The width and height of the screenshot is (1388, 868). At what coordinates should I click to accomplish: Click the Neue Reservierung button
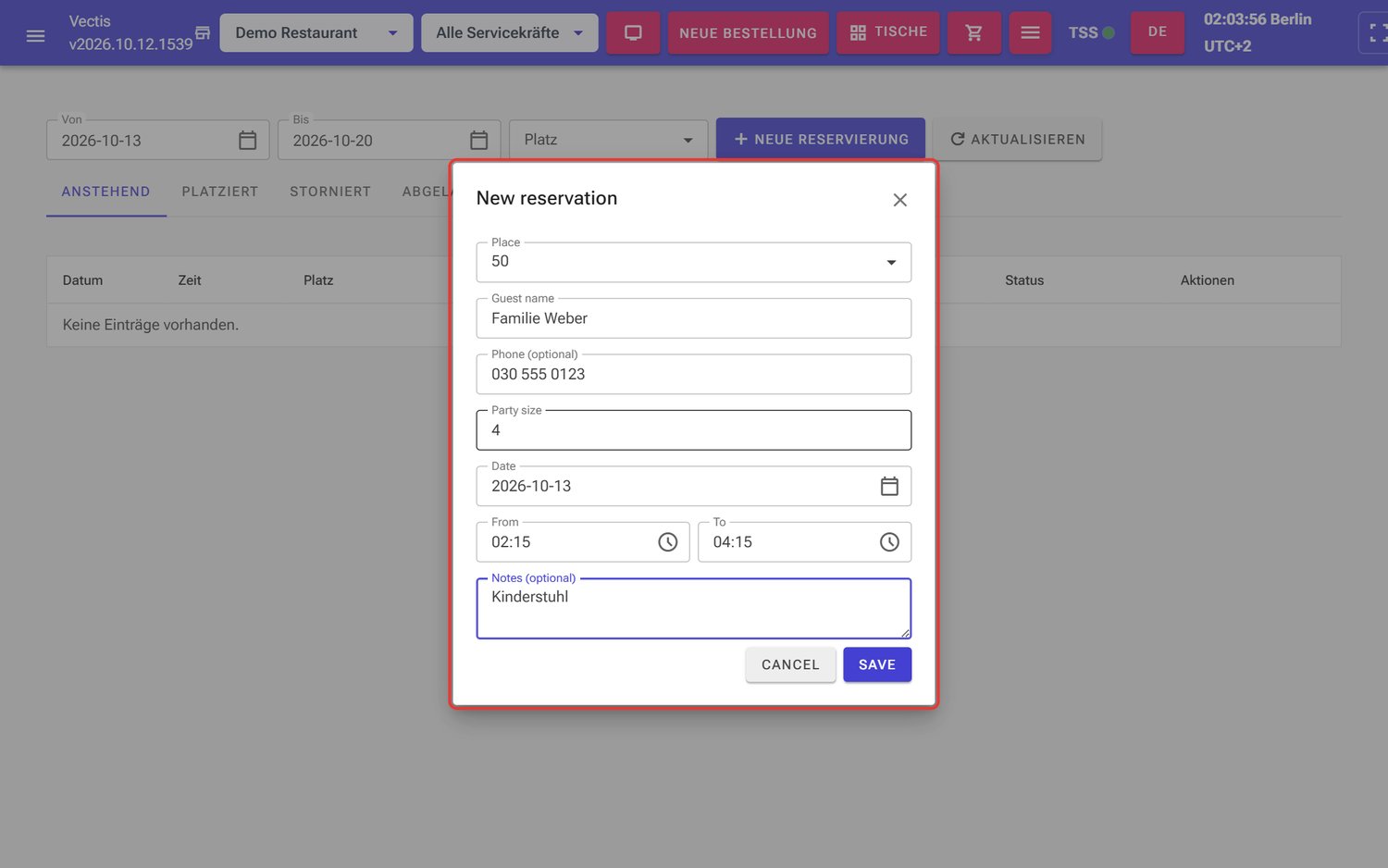pos(821,140)
